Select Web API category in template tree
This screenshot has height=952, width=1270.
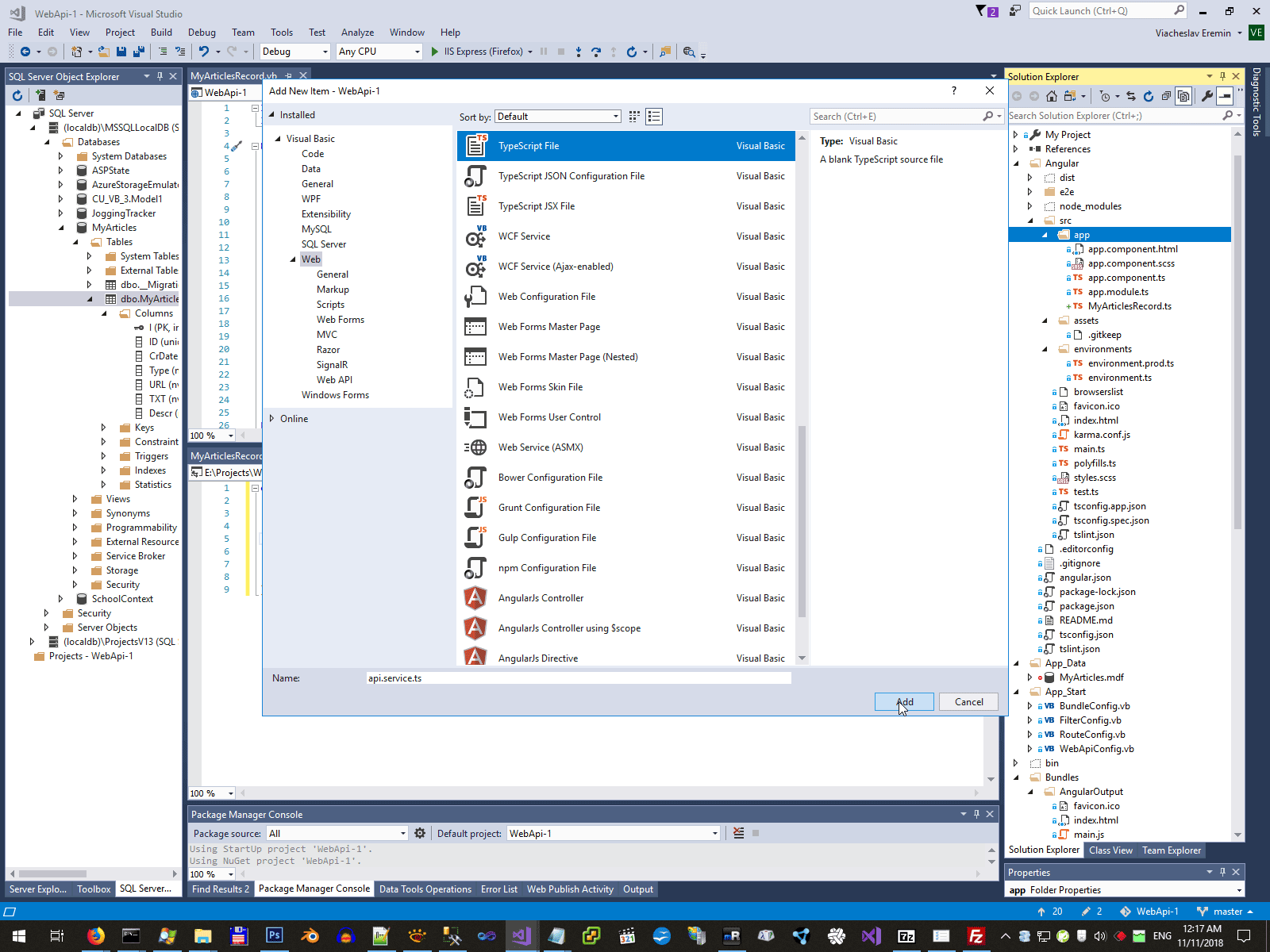(x=334, y=380)
